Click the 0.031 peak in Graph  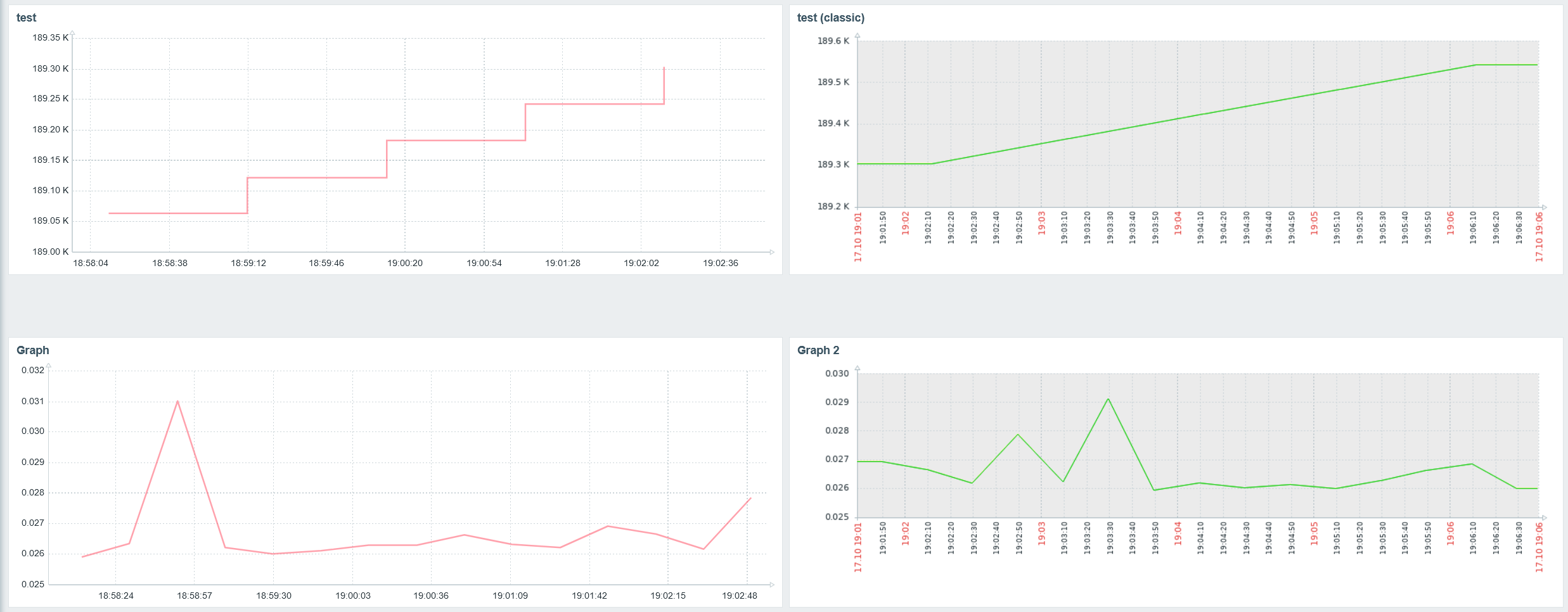point(177,401)
